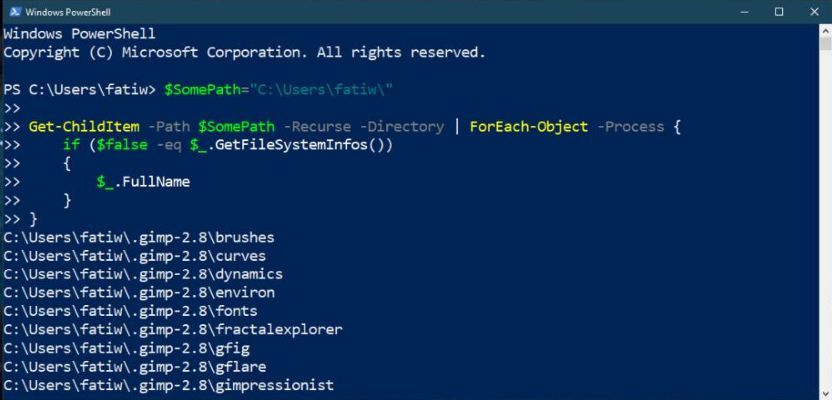Click the vertical scrollbar track
The width and height of the screenshot is (832, 400).
[825, 250]
